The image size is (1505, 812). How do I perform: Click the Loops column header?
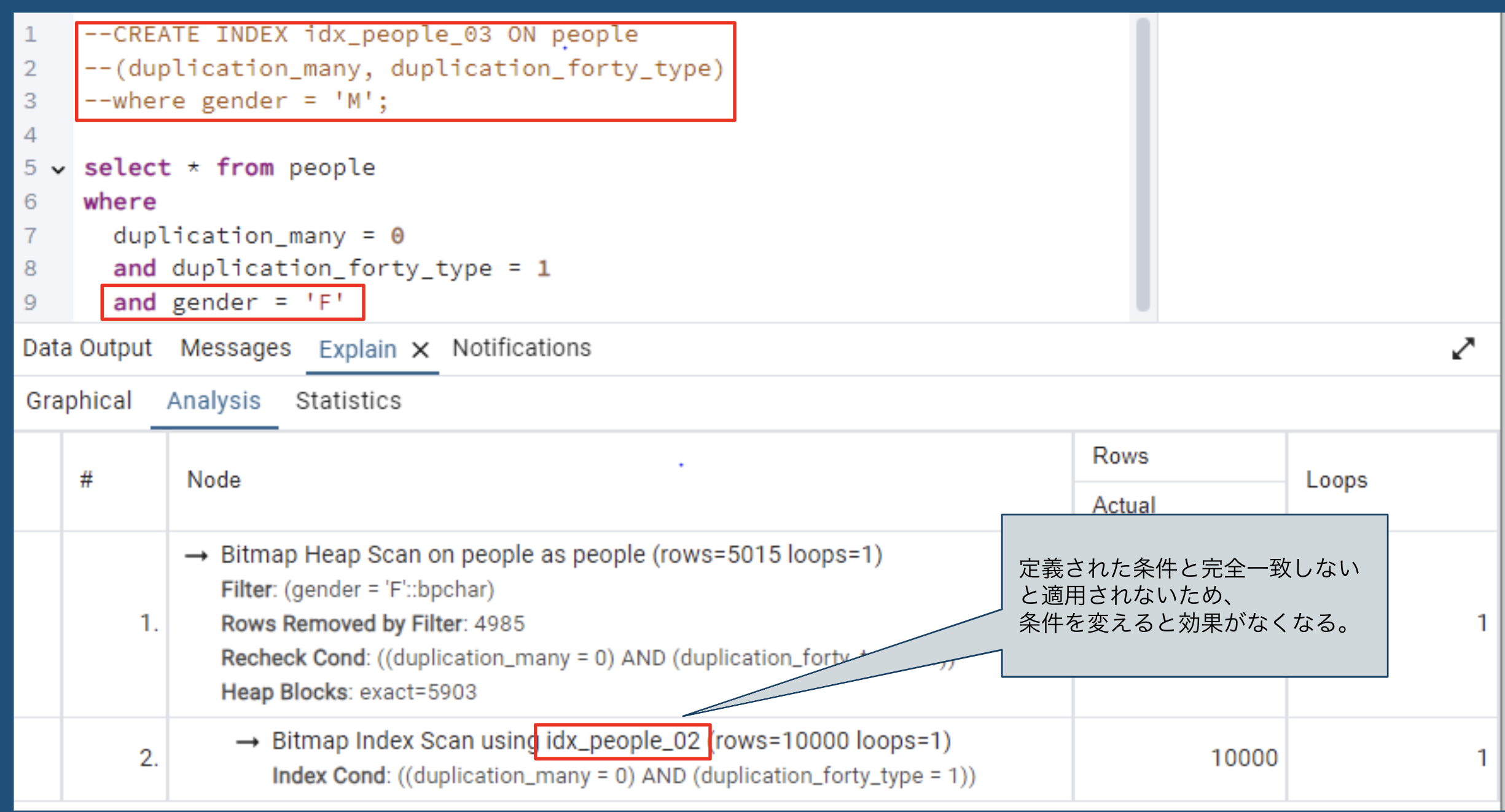tap(1336, 480)
